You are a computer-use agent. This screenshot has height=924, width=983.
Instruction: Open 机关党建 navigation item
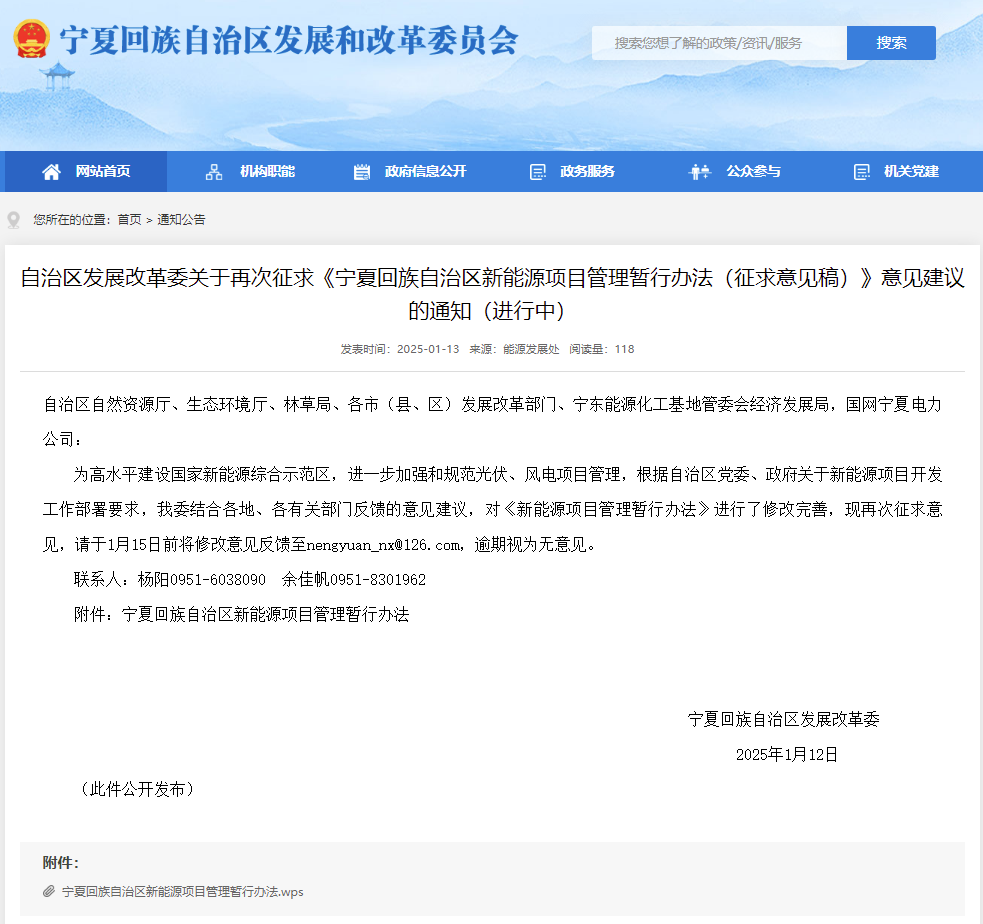tap(911, 172)
